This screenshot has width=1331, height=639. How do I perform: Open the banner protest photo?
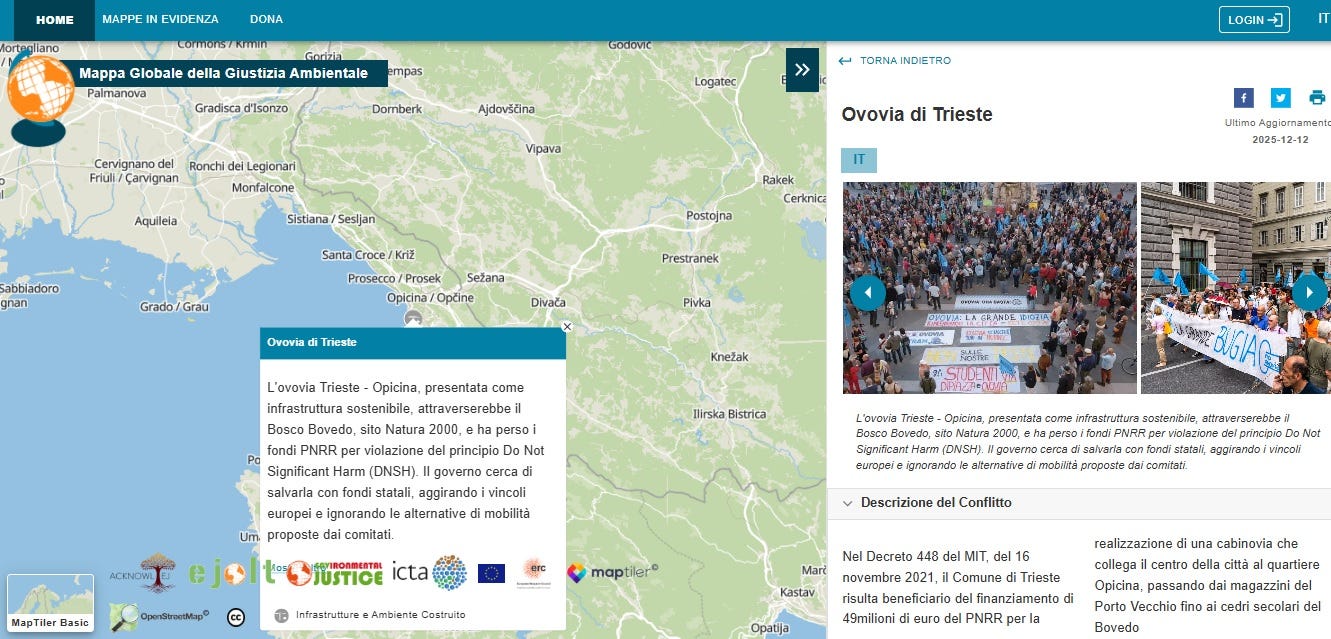(x=1236, y=288)
